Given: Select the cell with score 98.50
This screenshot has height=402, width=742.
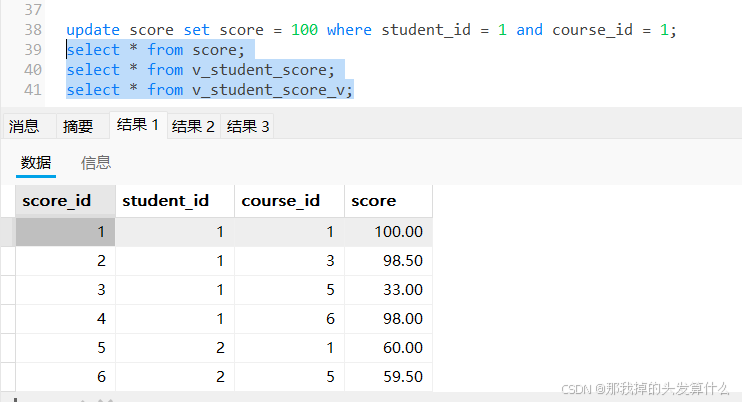Looking at the screenshot, I should 389,261.
